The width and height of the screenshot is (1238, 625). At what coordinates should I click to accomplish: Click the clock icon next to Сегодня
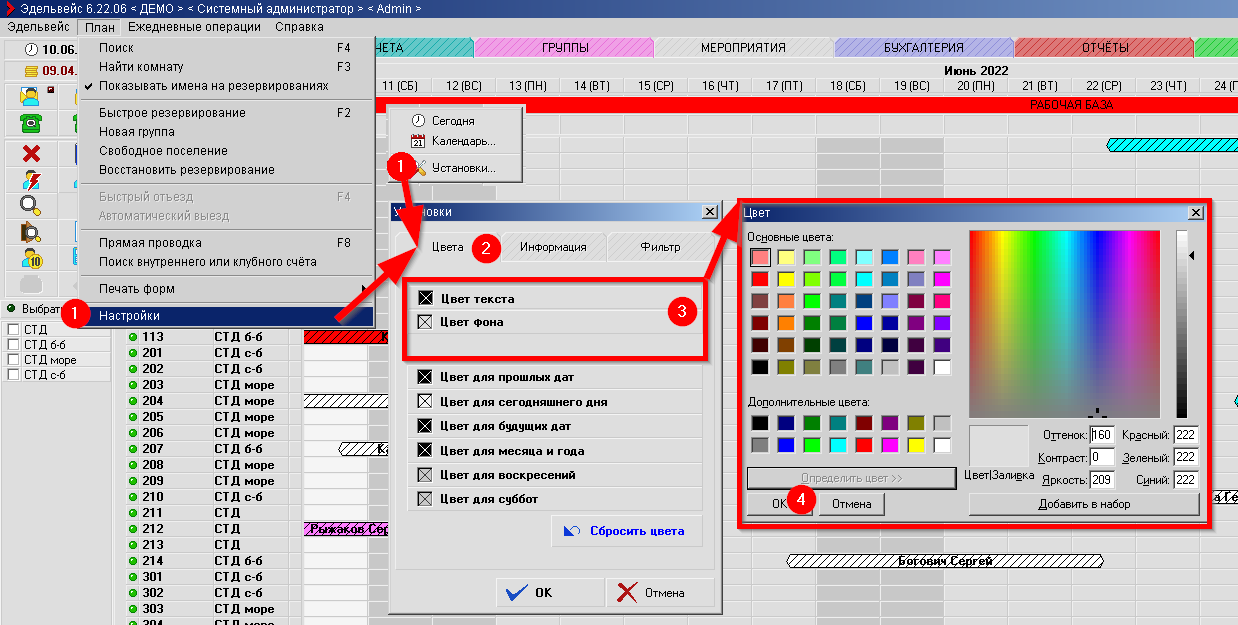418,120
